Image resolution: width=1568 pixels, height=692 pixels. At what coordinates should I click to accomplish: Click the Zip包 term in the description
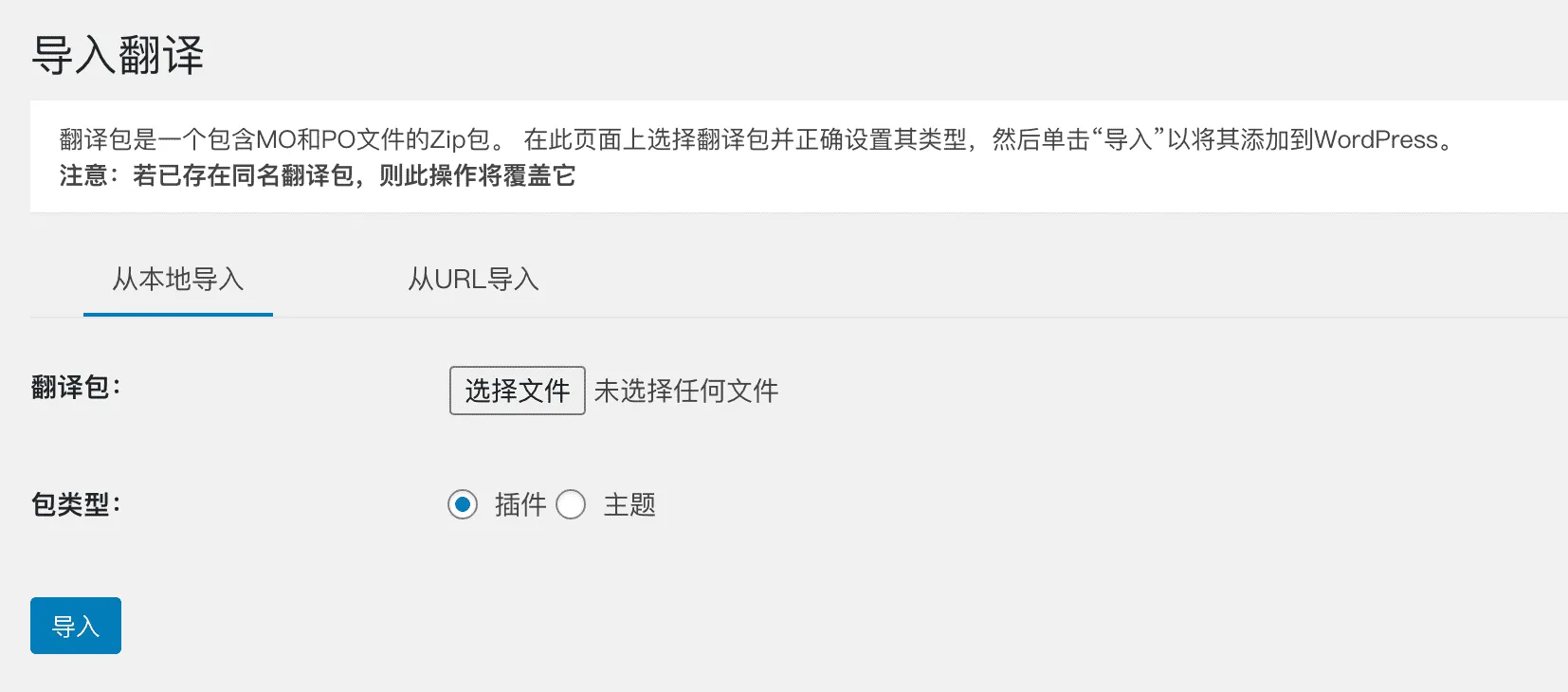click(x=461, y=139)
